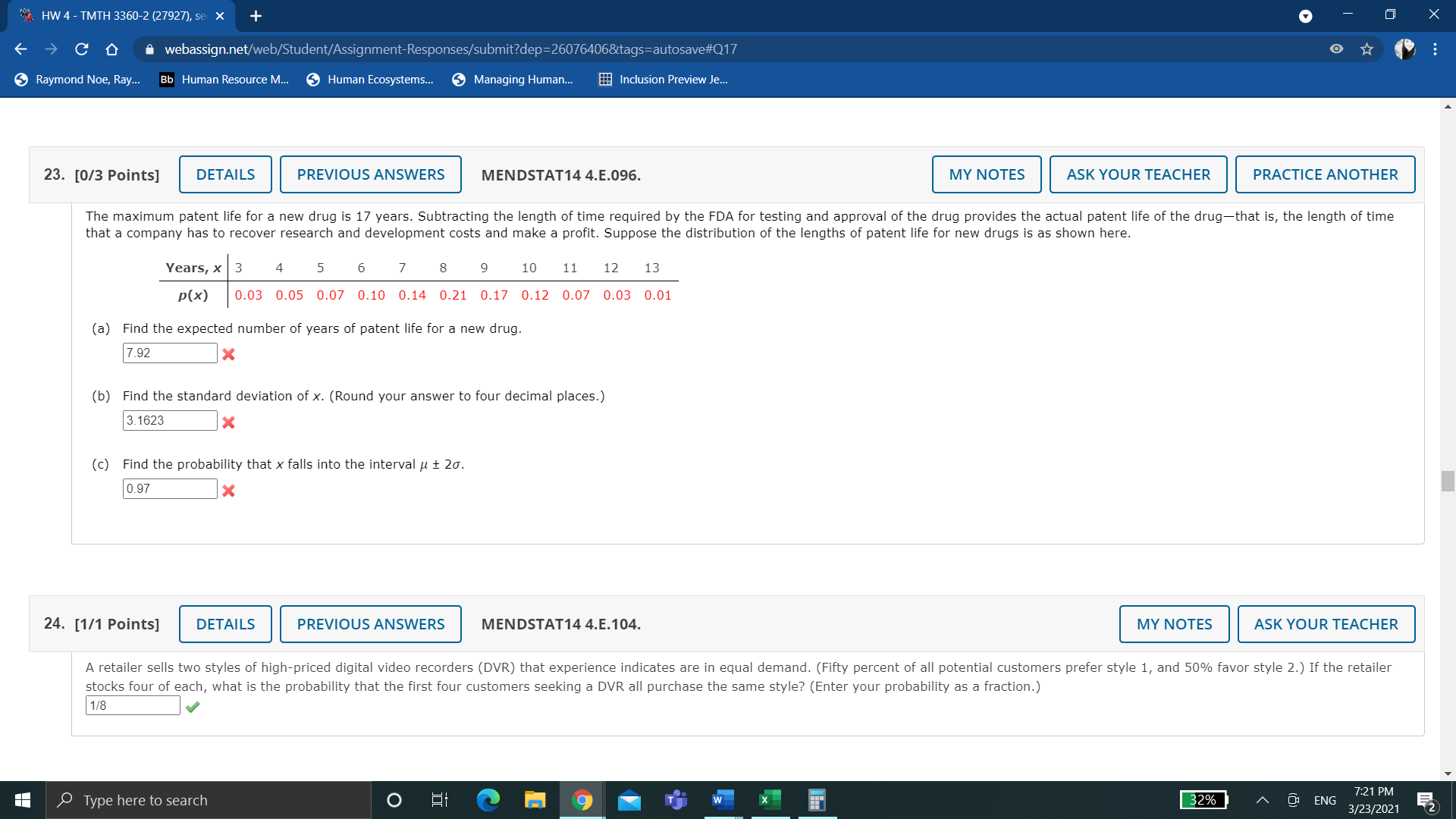This screenshot has width=1456, height=819.
Task: Open the profile avatar menu in Chrome
Action: point(1405,49)
